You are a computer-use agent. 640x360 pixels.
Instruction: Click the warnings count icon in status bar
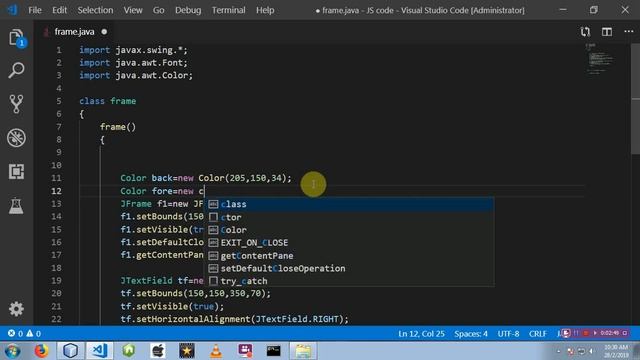30,333
